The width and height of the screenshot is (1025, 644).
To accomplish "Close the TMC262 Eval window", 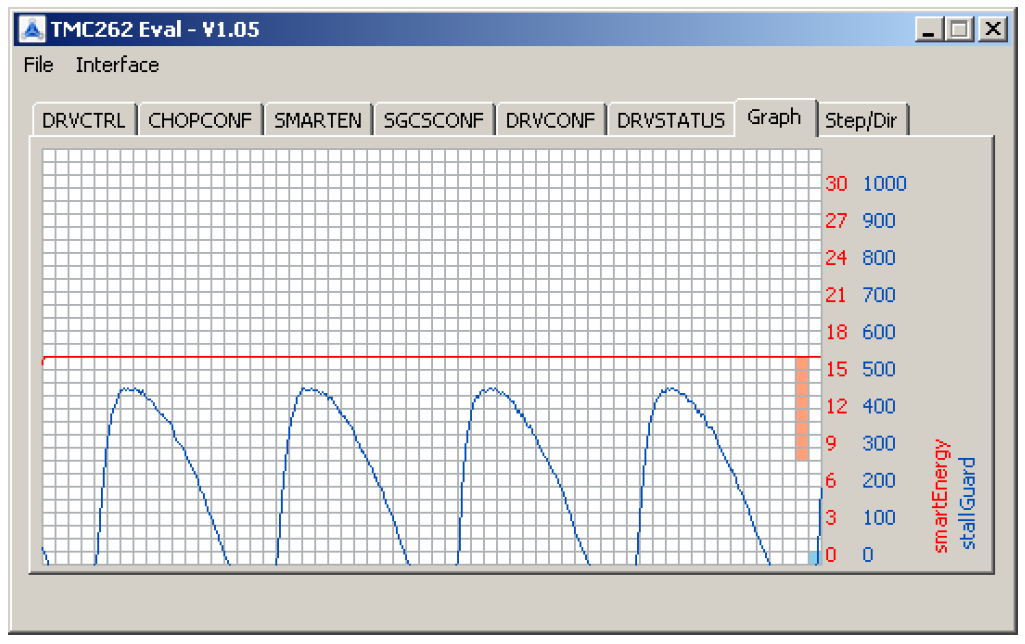I will point(993,29).
